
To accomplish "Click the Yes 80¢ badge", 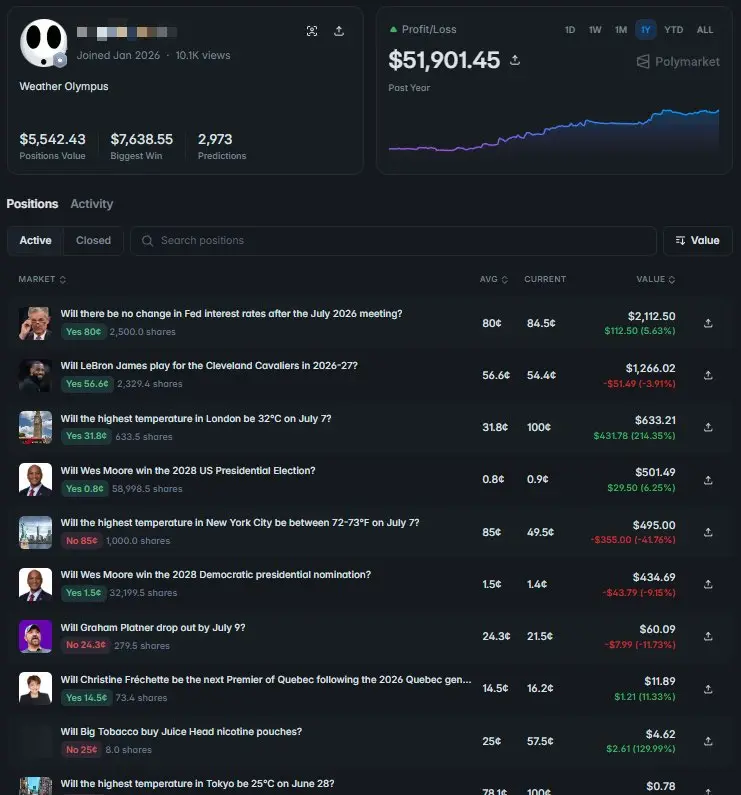I will 84,332.
